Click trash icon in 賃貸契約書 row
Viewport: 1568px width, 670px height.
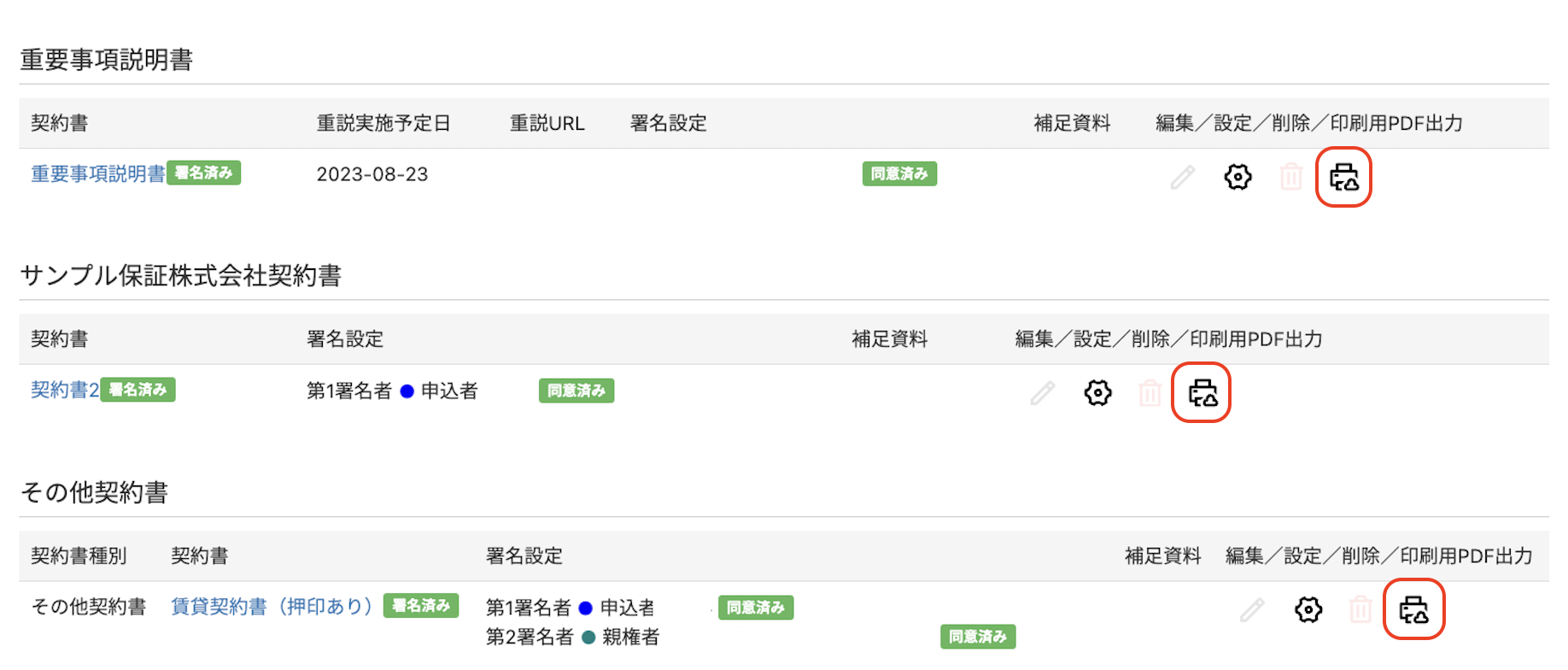1360,609
